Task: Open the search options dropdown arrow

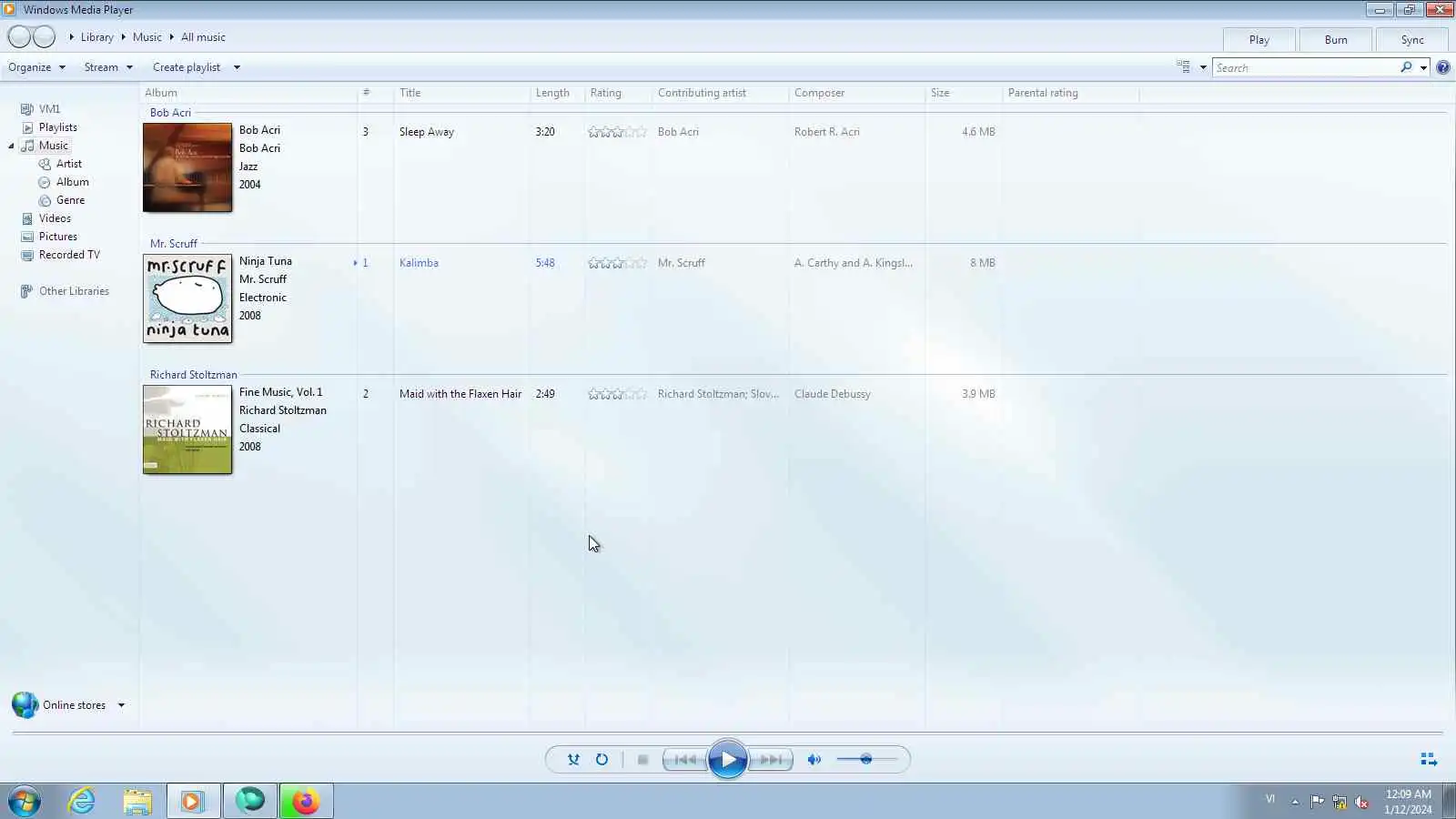Action: pyautogui.click(x=1423, y=67)
